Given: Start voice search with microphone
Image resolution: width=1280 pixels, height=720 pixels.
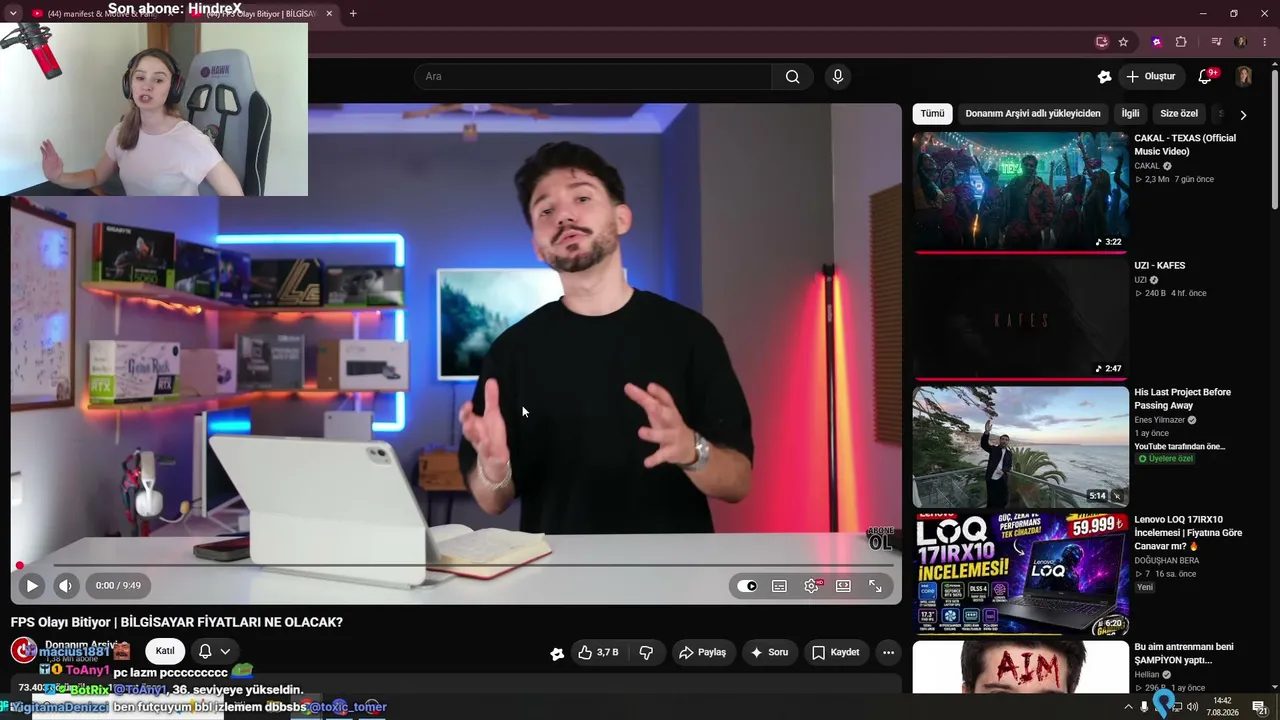Looking at the screenshot, I should tap(838, 76).
